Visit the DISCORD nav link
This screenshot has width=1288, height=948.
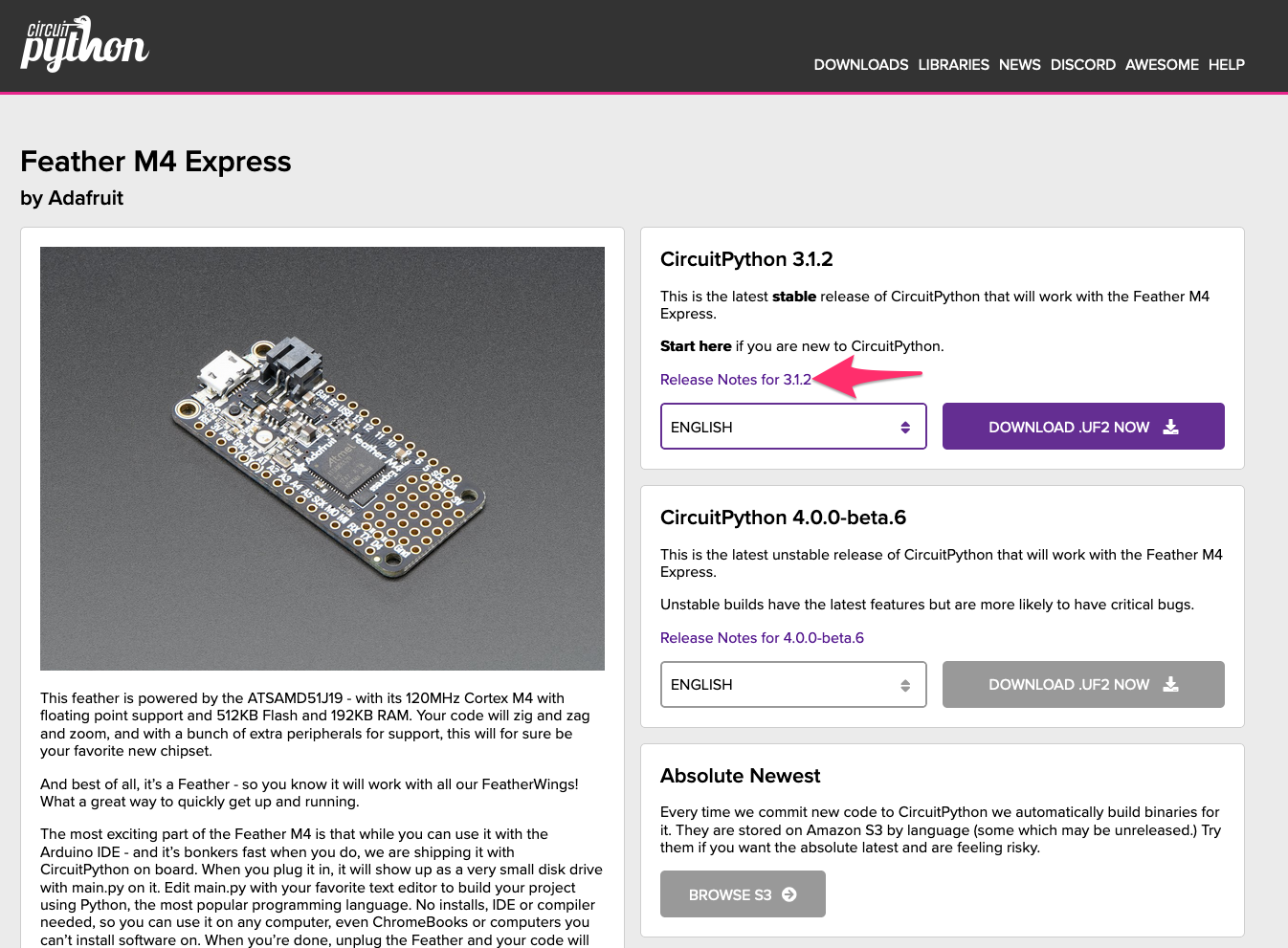(1082, 65)
